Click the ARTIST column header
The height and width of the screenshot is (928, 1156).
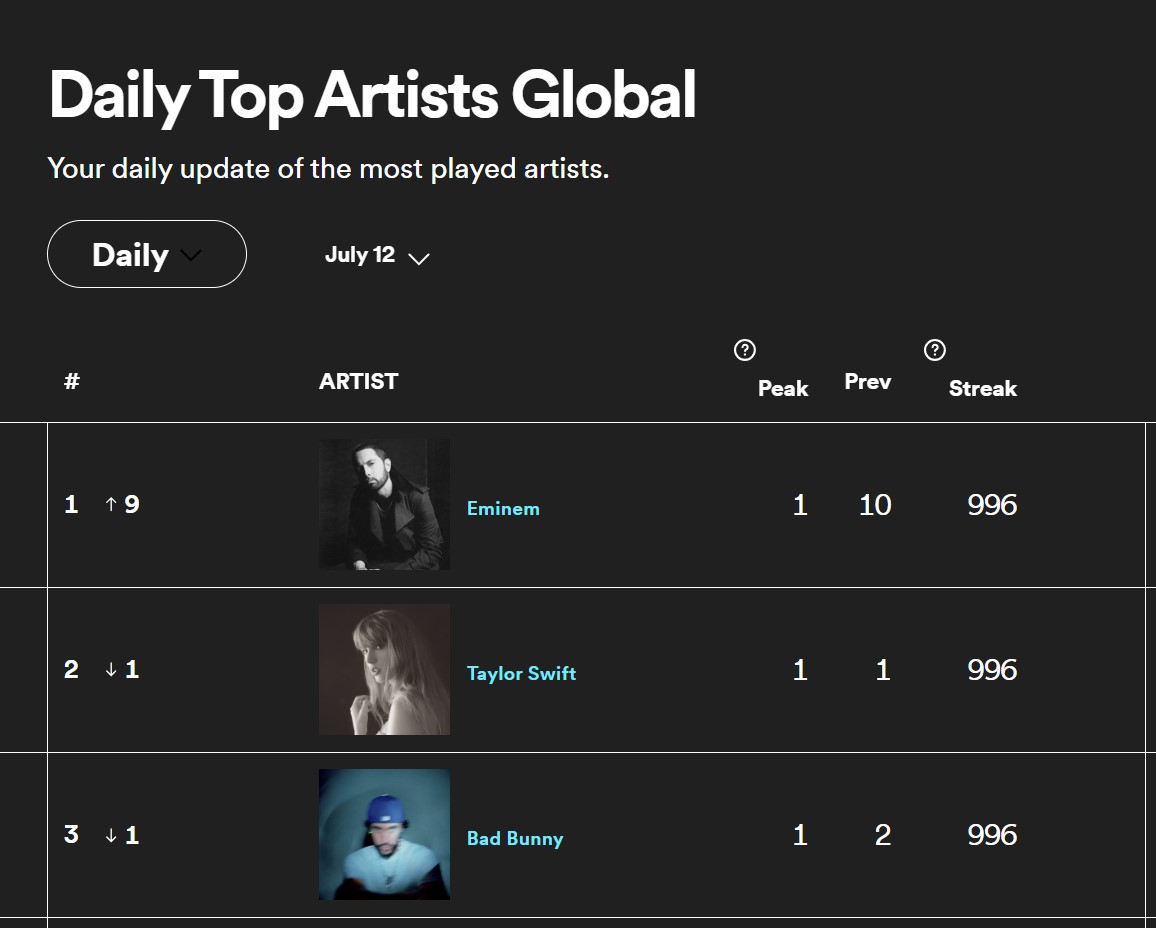[x=358, y=381]
